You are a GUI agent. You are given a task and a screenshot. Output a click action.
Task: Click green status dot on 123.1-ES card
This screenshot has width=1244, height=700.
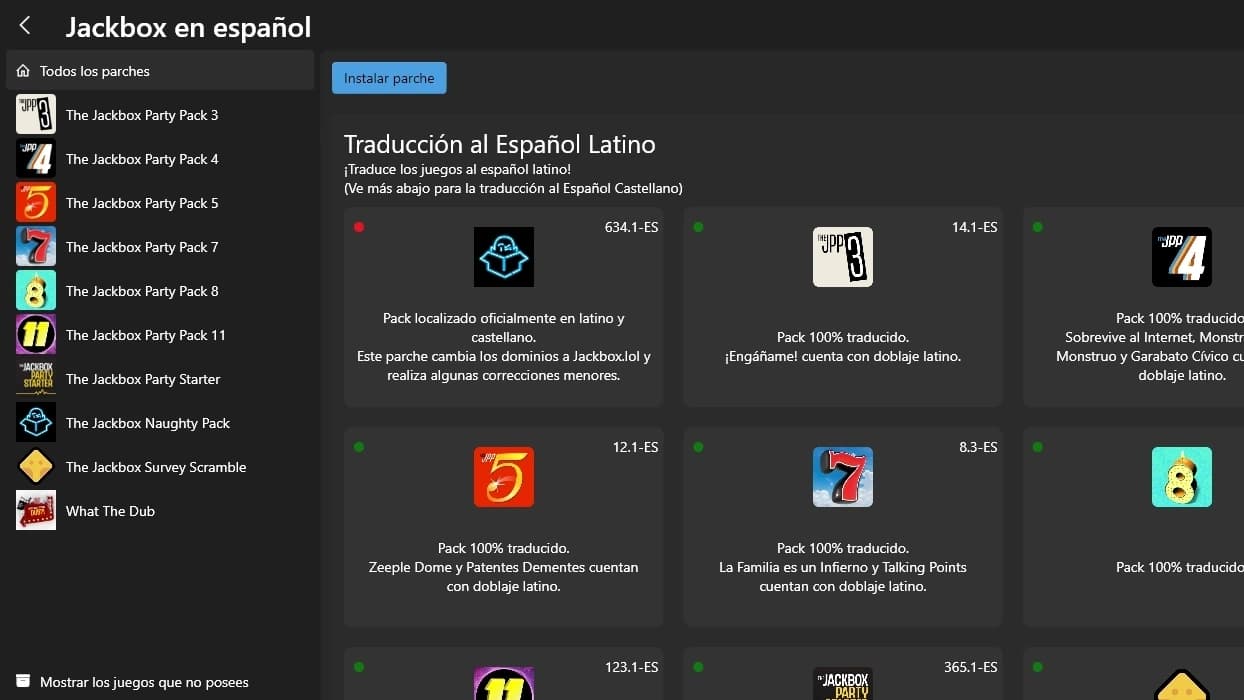(359, 667)
